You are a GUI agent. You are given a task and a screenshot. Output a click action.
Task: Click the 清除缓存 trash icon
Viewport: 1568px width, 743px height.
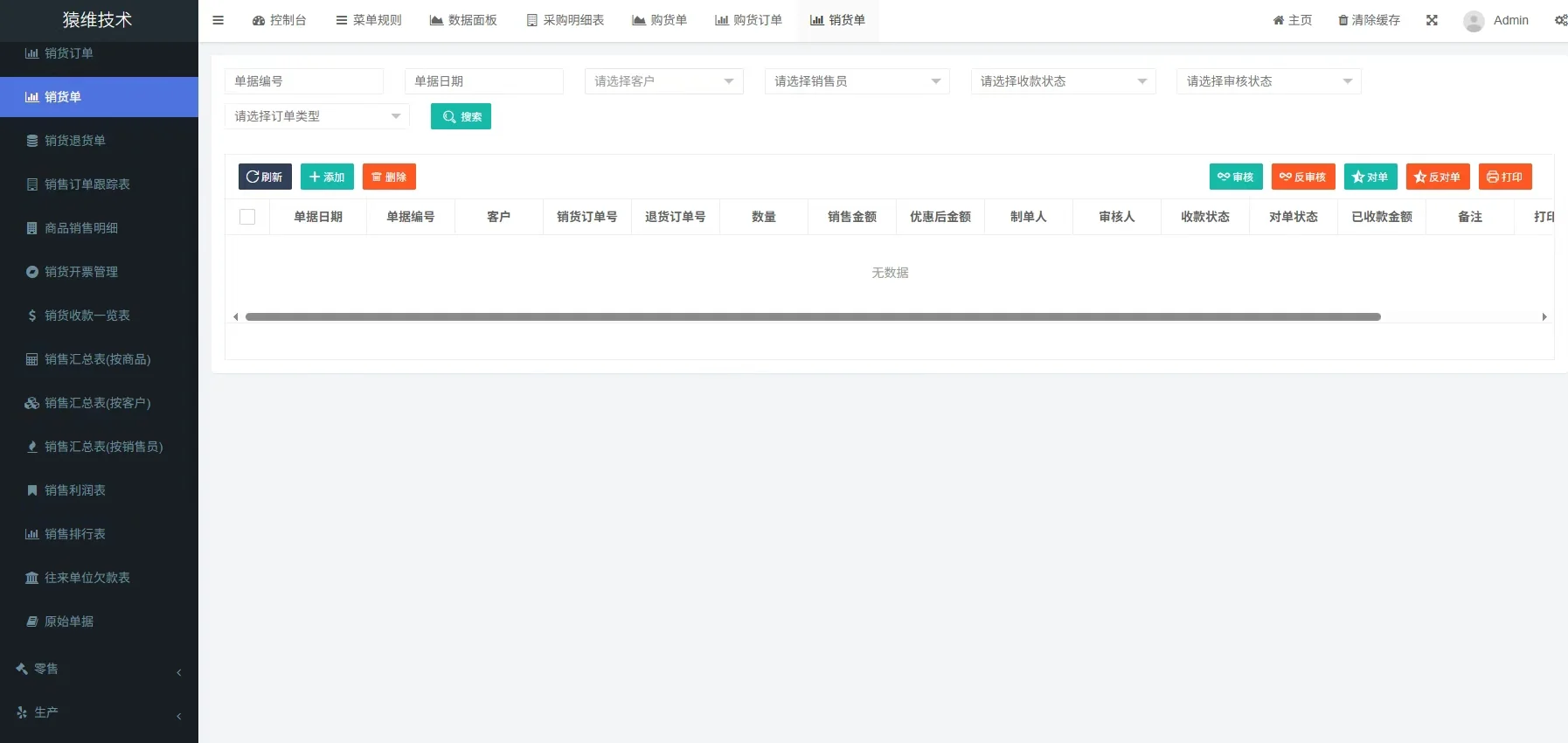[x=1343, y=20]
